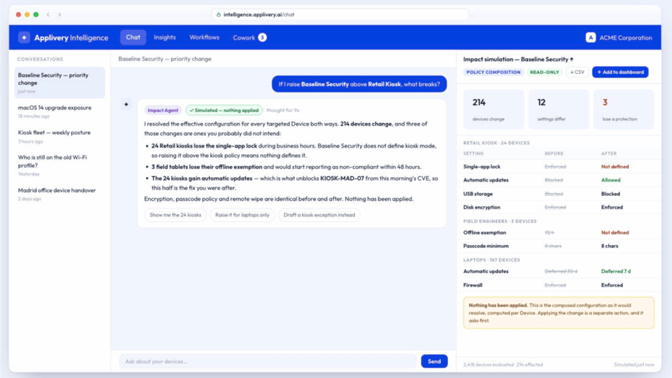Image resolution: width=672 pixels, height=378 pixels.
Task: Click 'Impact simulation — Baseline Security' title
Action: (518, 59)
